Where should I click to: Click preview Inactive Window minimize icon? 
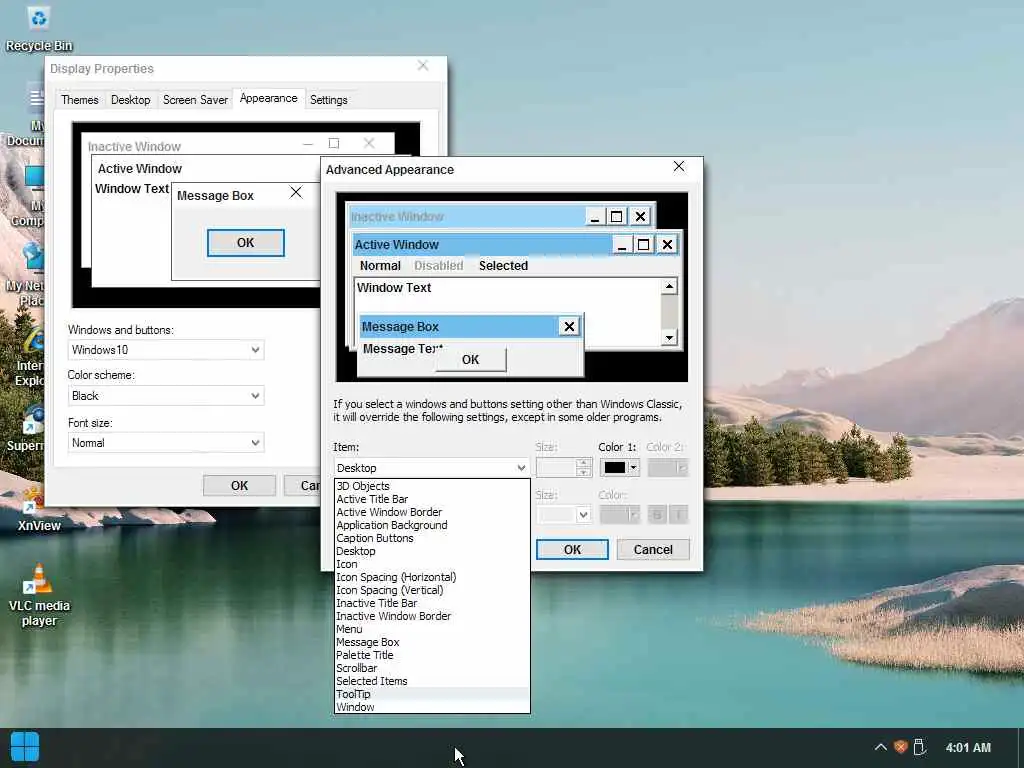click(x=594, y=216)
